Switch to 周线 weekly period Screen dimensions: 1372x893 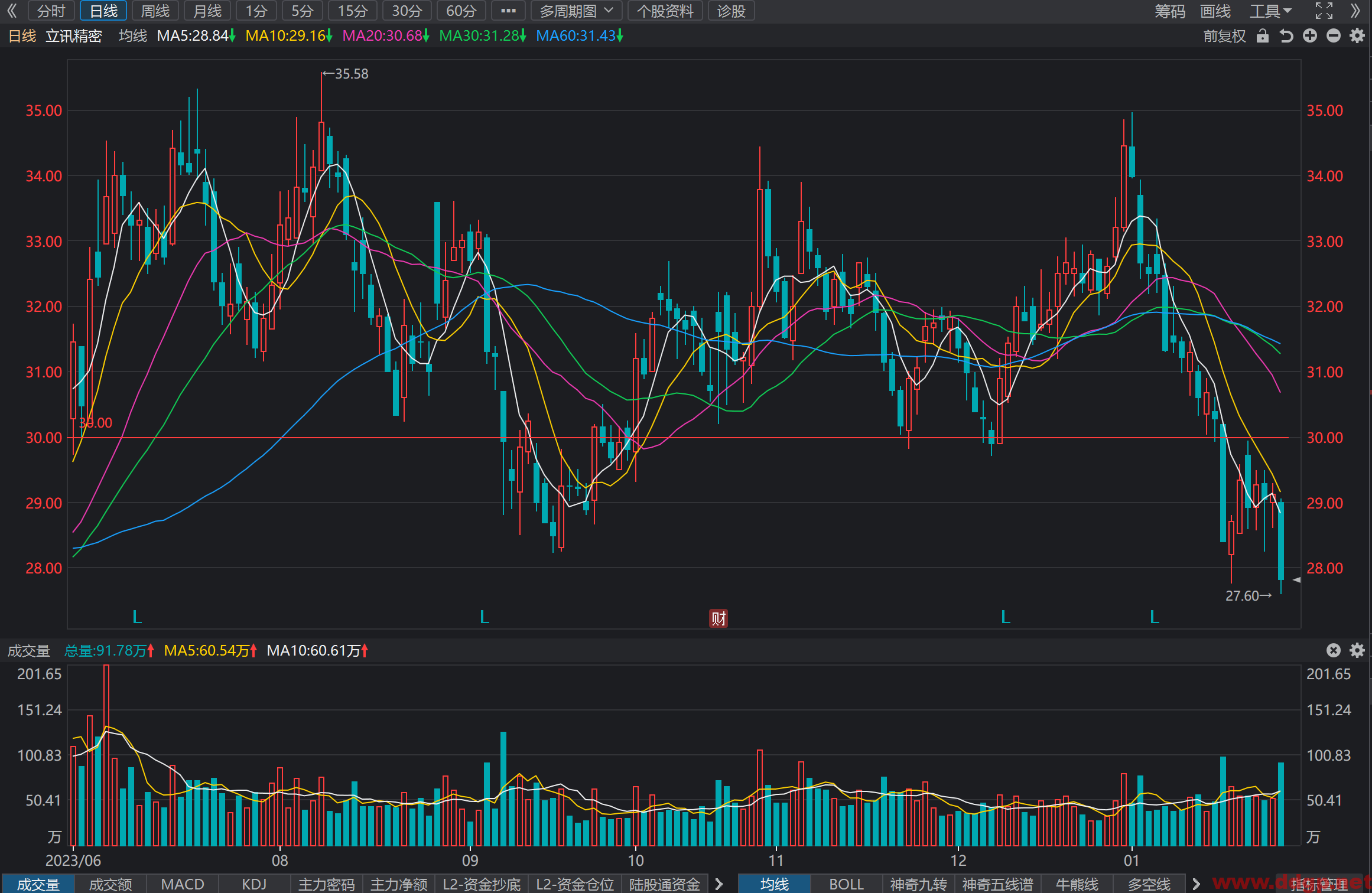click(x=155, y=11)
